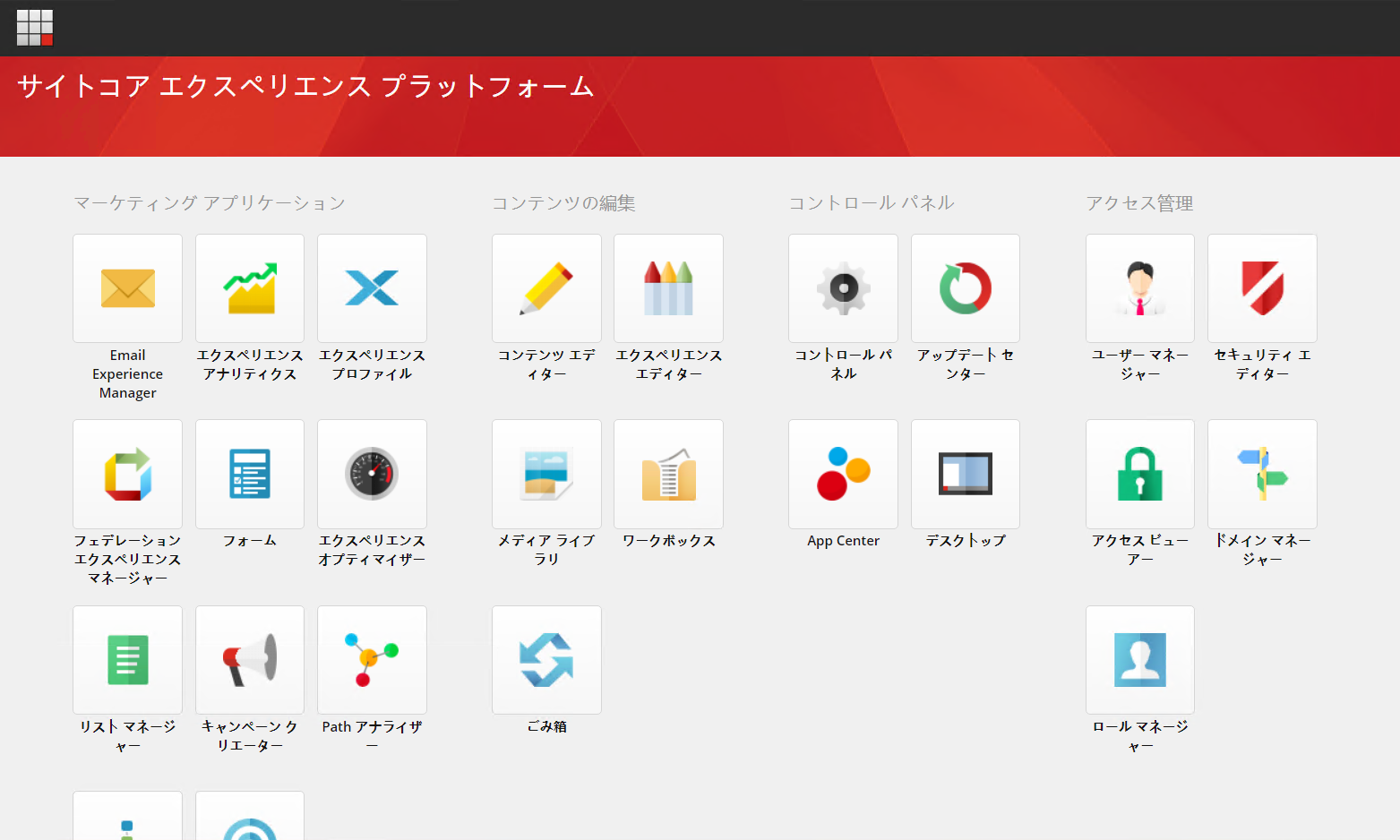The image size is (1400, 840).
Task: Open ドメイン マネージャー signpost icon
Action: pyautogui.click(x=1262, y=474)
